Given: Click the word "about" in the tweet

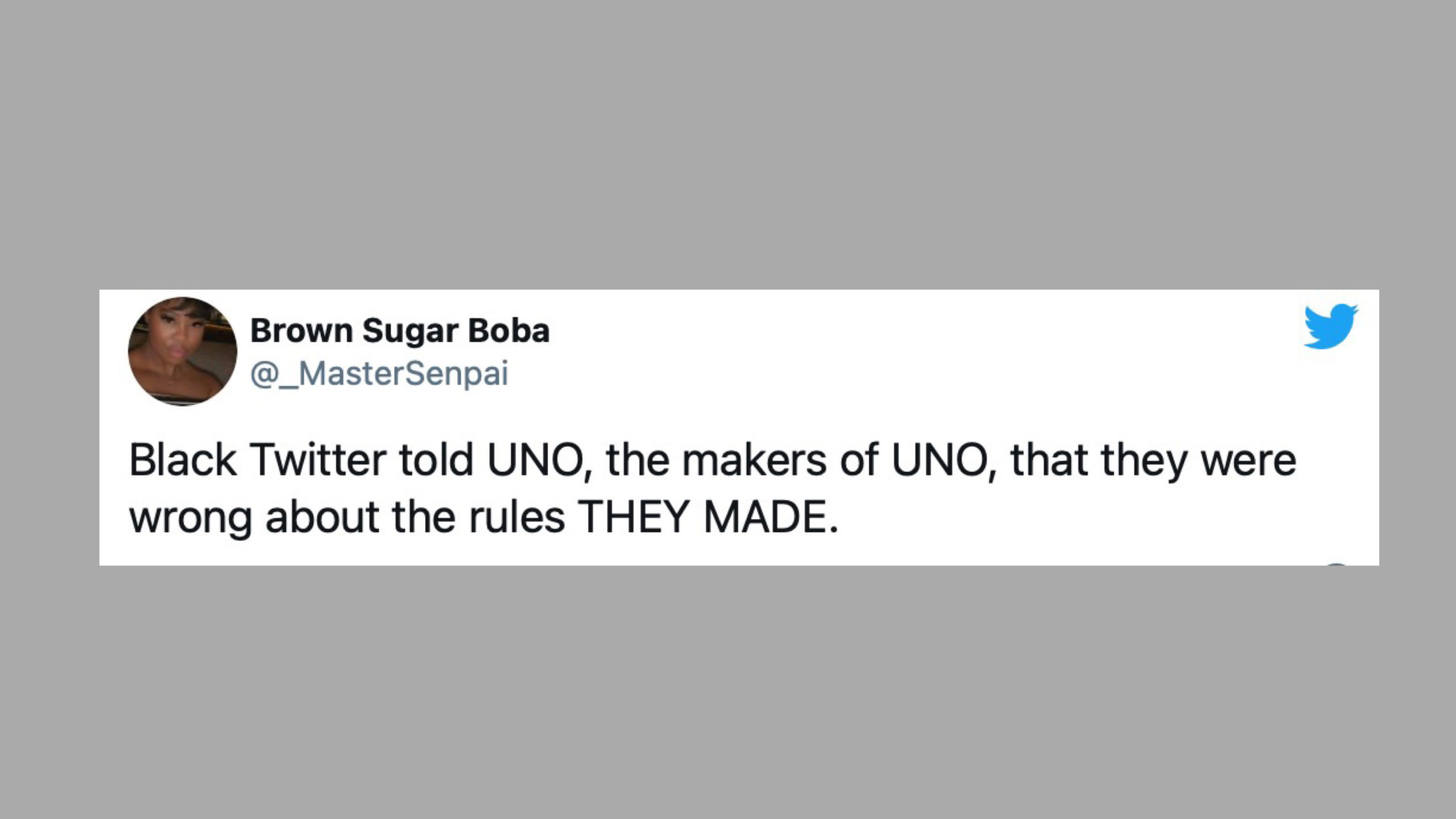Looking at the screenshot, I should pyautogui.click(x=322, y=517).
